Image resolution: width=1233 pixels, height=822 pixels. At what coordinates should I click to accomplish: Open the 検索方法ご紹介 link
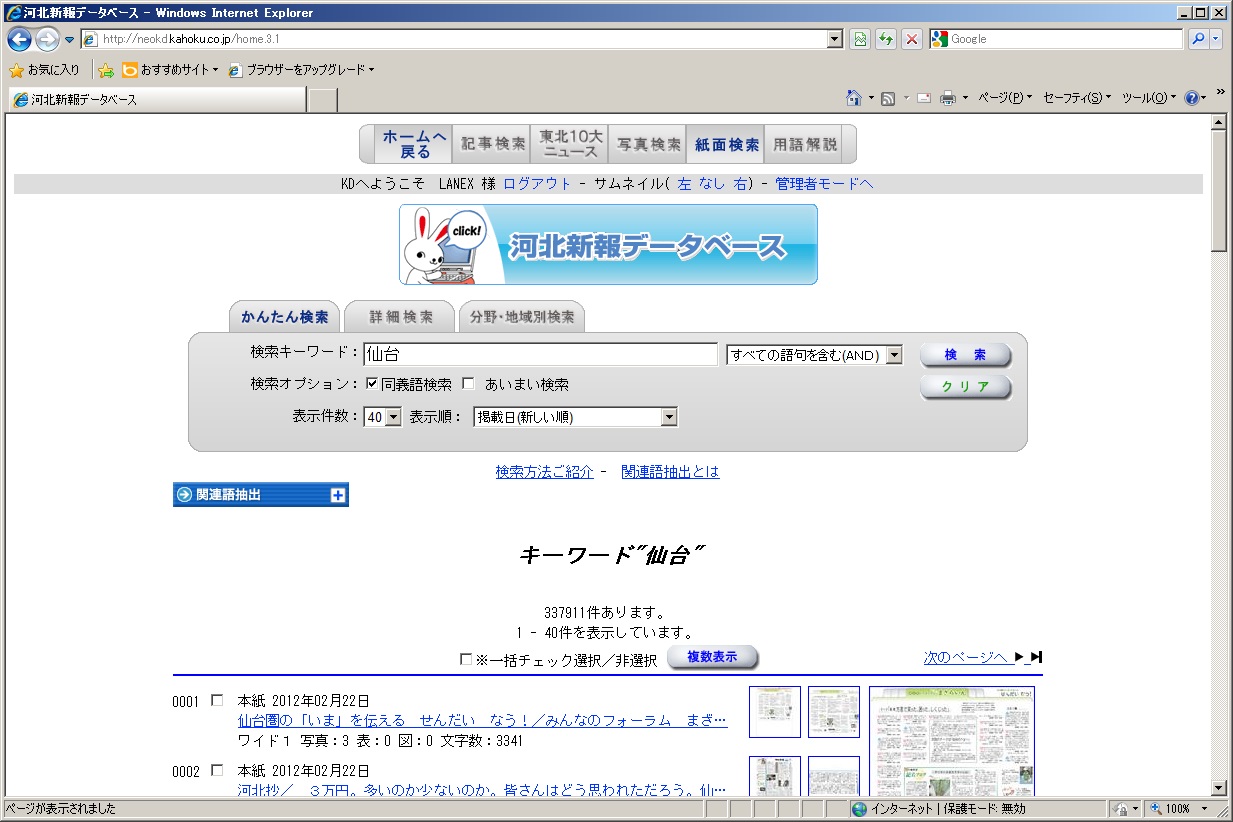(x=545, y=471)
